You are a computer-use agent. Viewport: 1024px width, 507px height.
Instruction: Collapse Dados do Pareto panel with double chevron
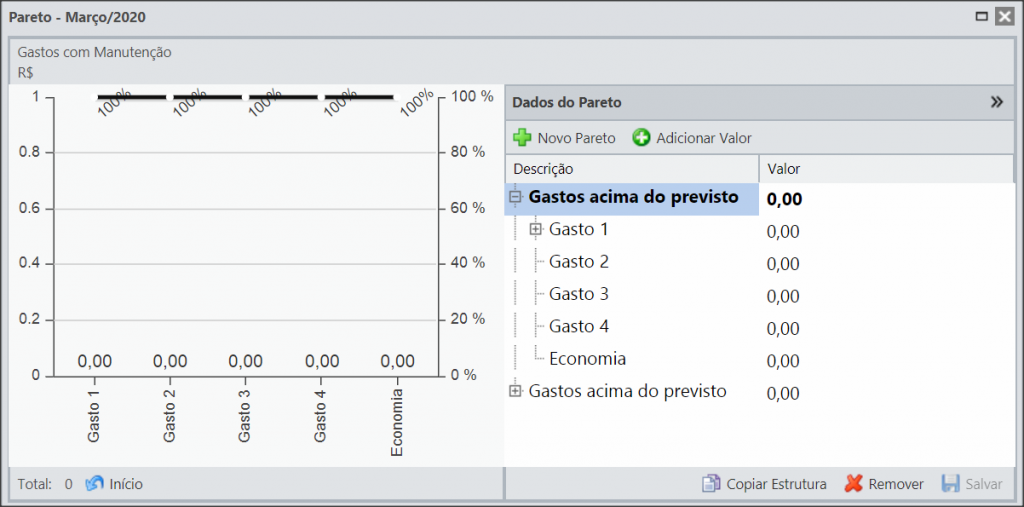(x=997, y=102)
